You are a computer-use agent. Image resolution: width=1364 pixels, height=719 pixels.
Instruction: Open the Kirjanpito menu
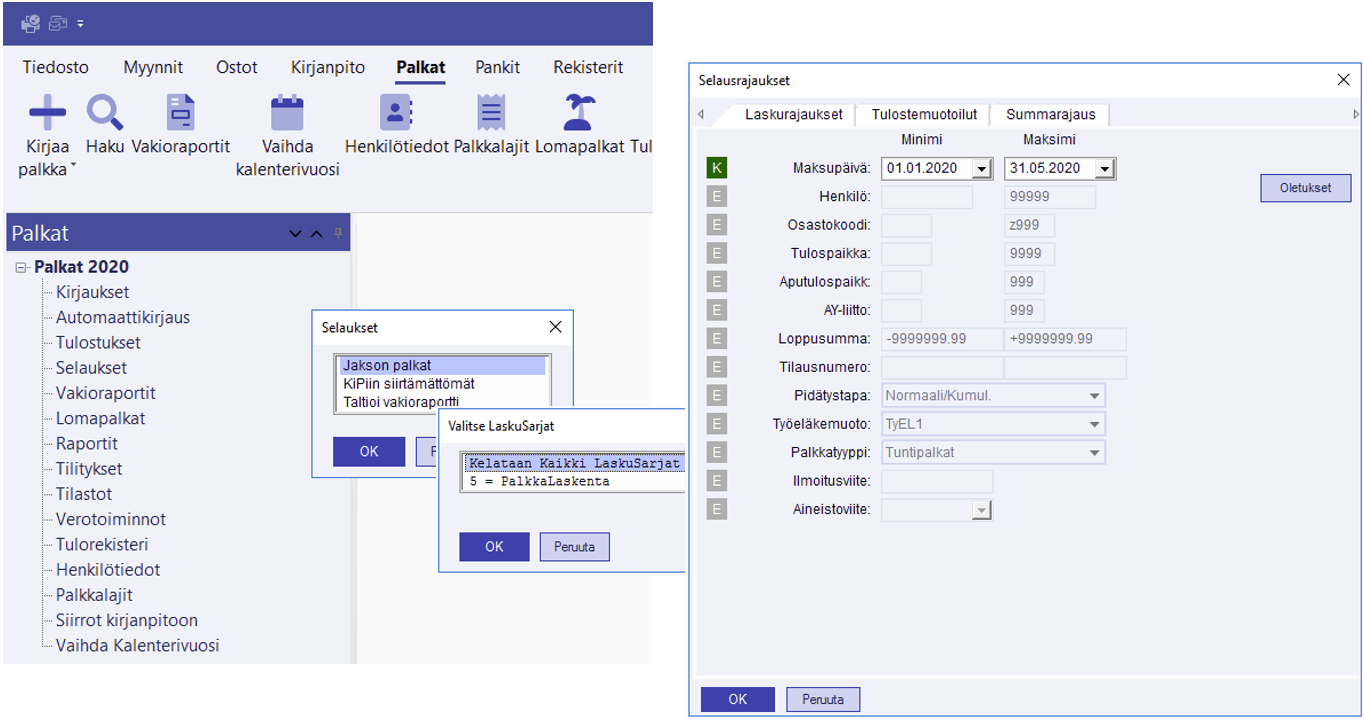pyautogui.click(x=327, y=67)
